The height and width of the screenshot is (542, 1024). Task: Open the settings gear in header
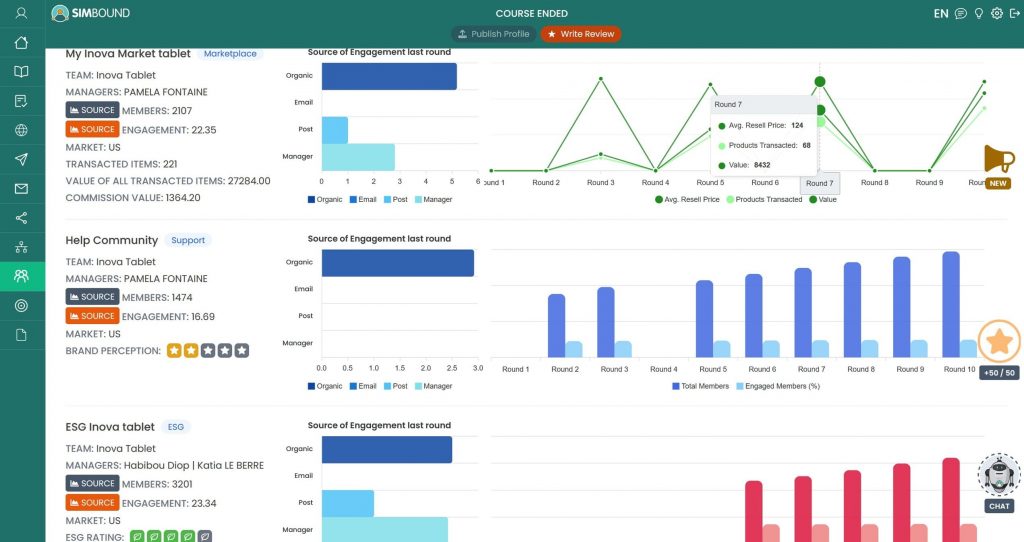tap(996, 13)
